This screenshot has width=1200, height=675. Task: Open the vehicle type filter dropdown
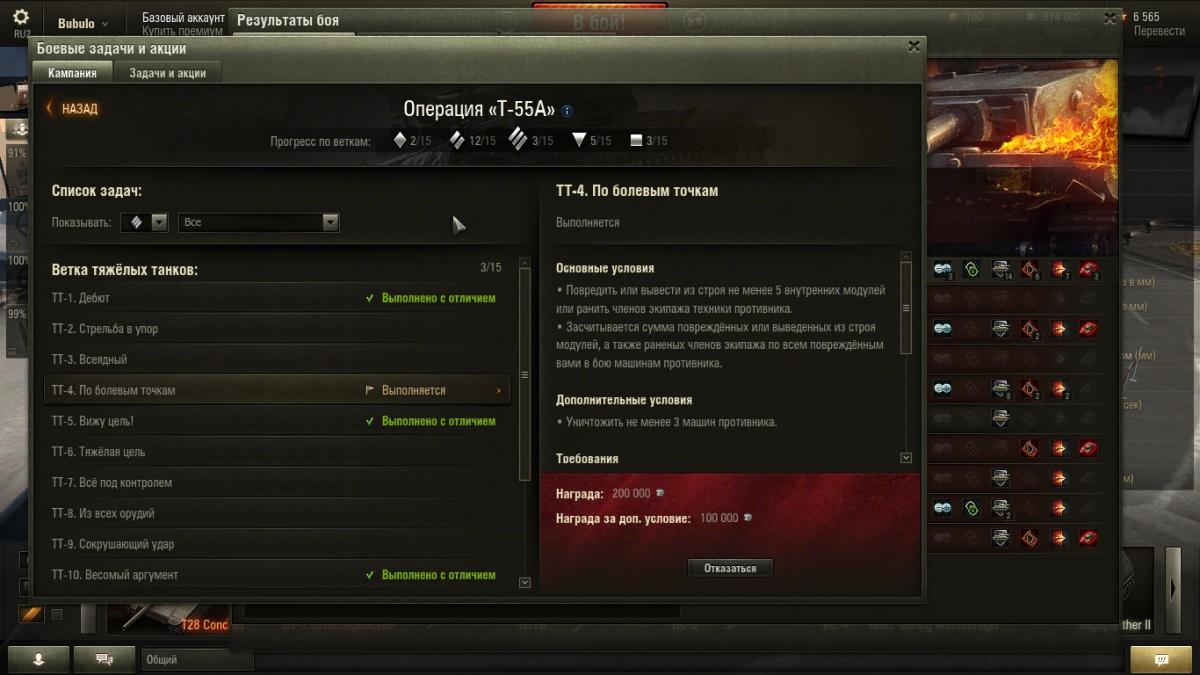point(144,222)
